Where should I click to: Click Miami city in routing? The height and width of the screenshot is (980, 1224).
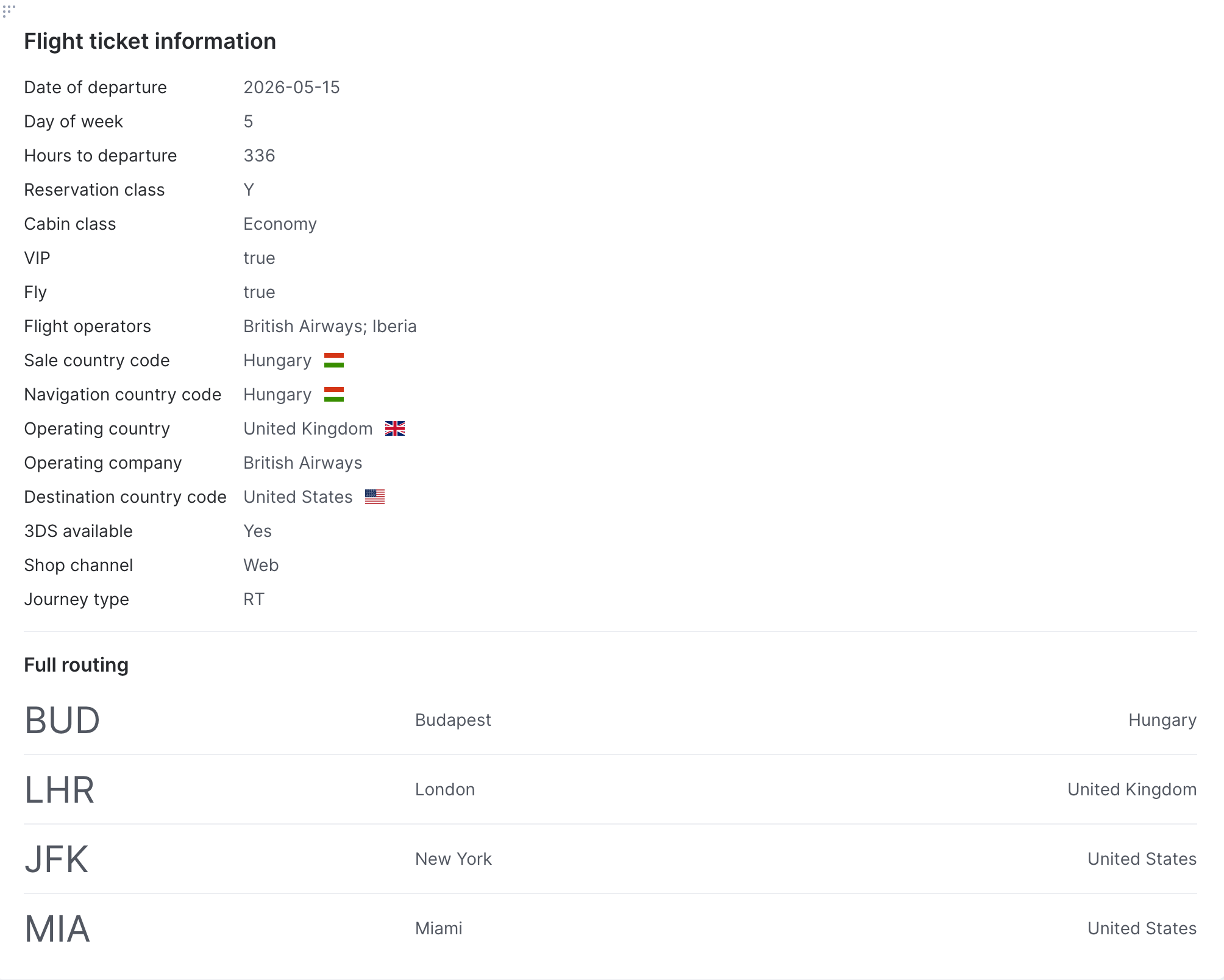[x=438, y=928]
